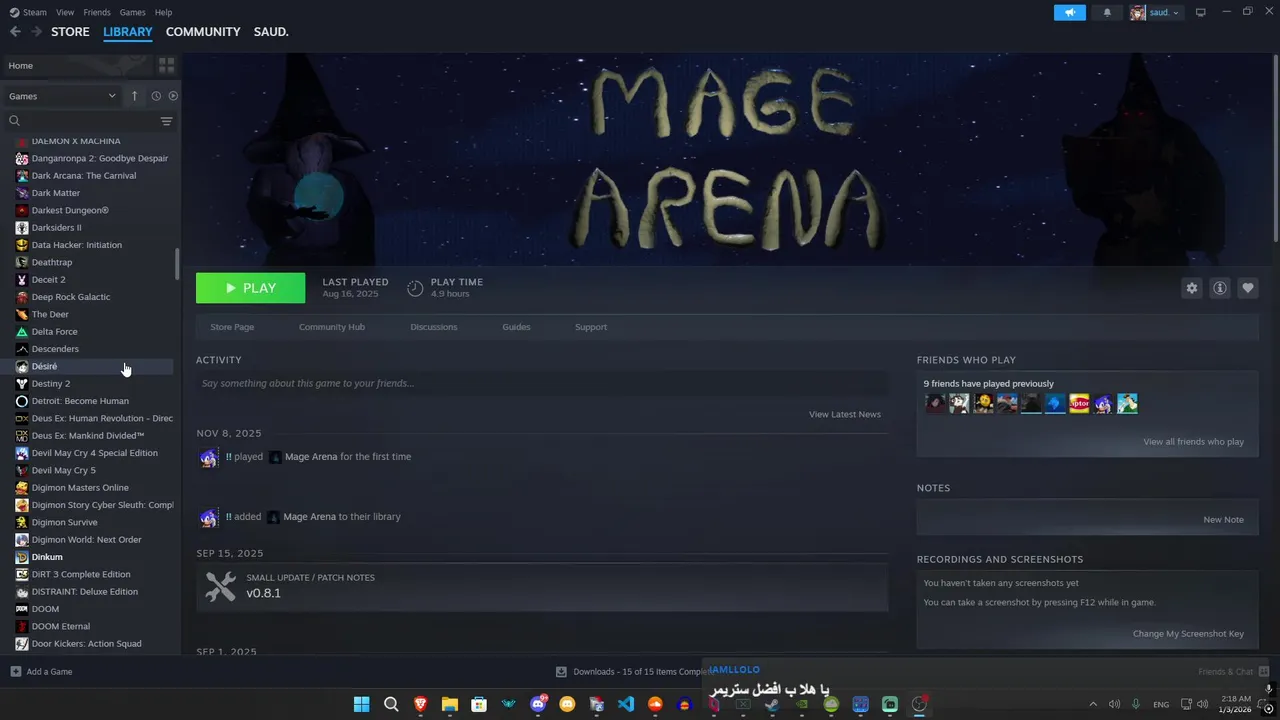Click New Note in Notes panel
1280x720 pixels.
(1223, 519)
